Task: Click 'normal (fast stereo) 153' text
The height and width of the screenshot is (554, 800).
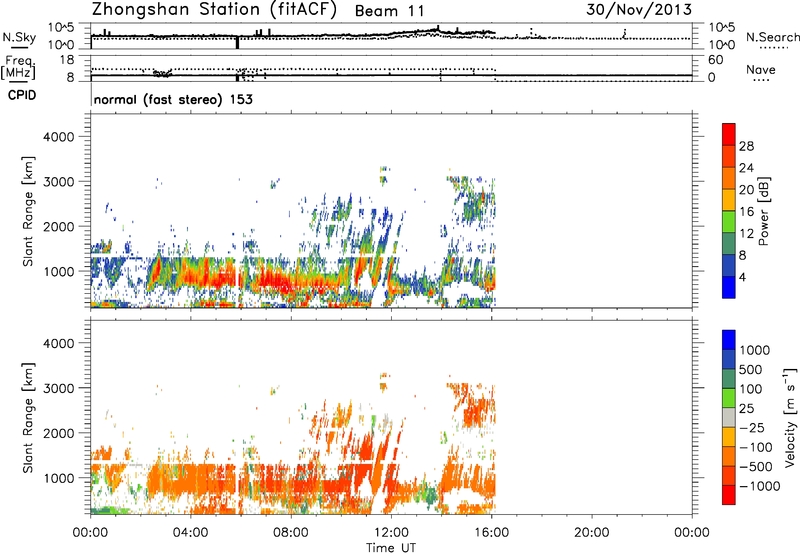Action: click(x=173, y=99)
